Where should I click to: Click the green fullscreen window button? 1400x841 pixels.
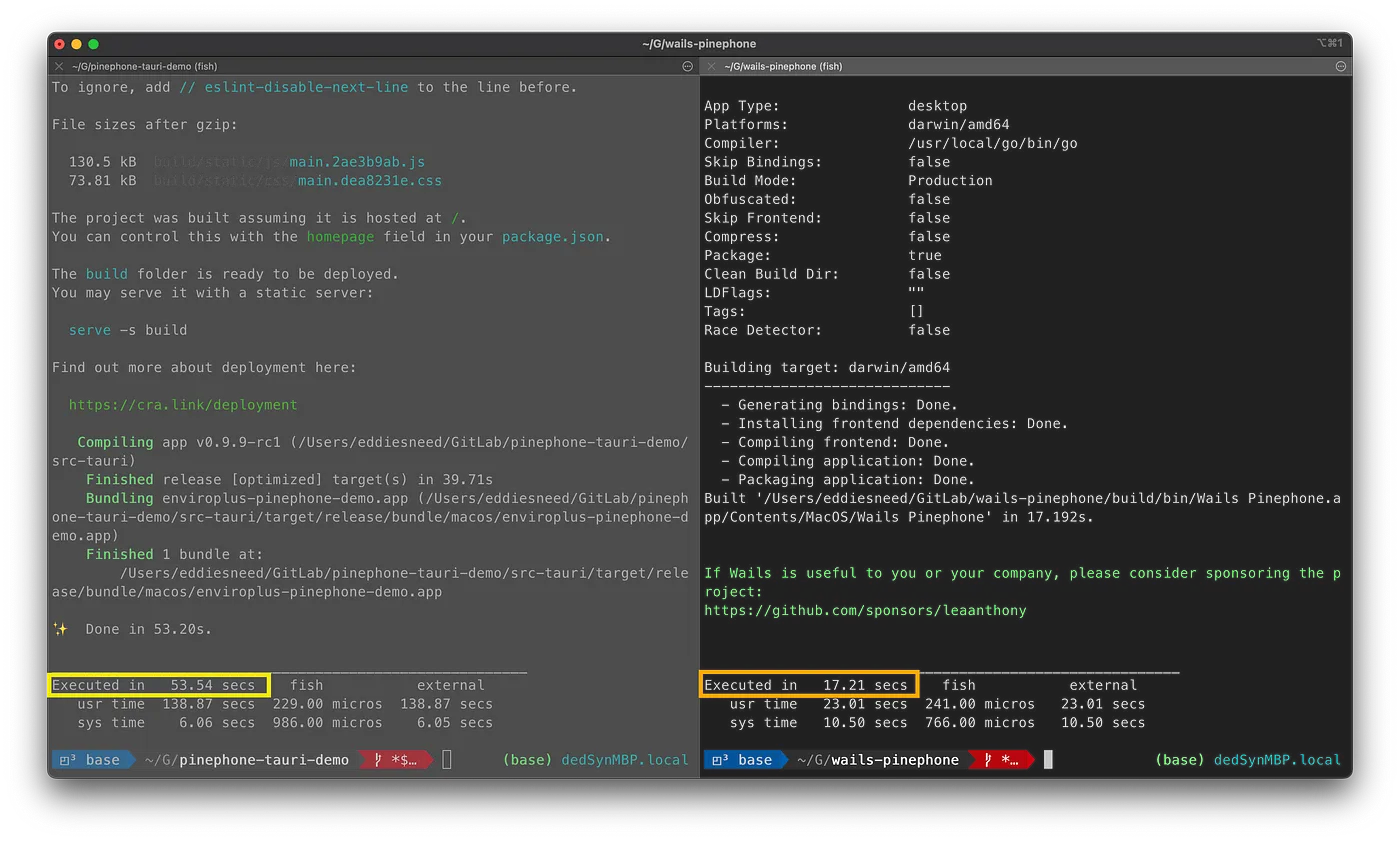(x=94, y=44)
